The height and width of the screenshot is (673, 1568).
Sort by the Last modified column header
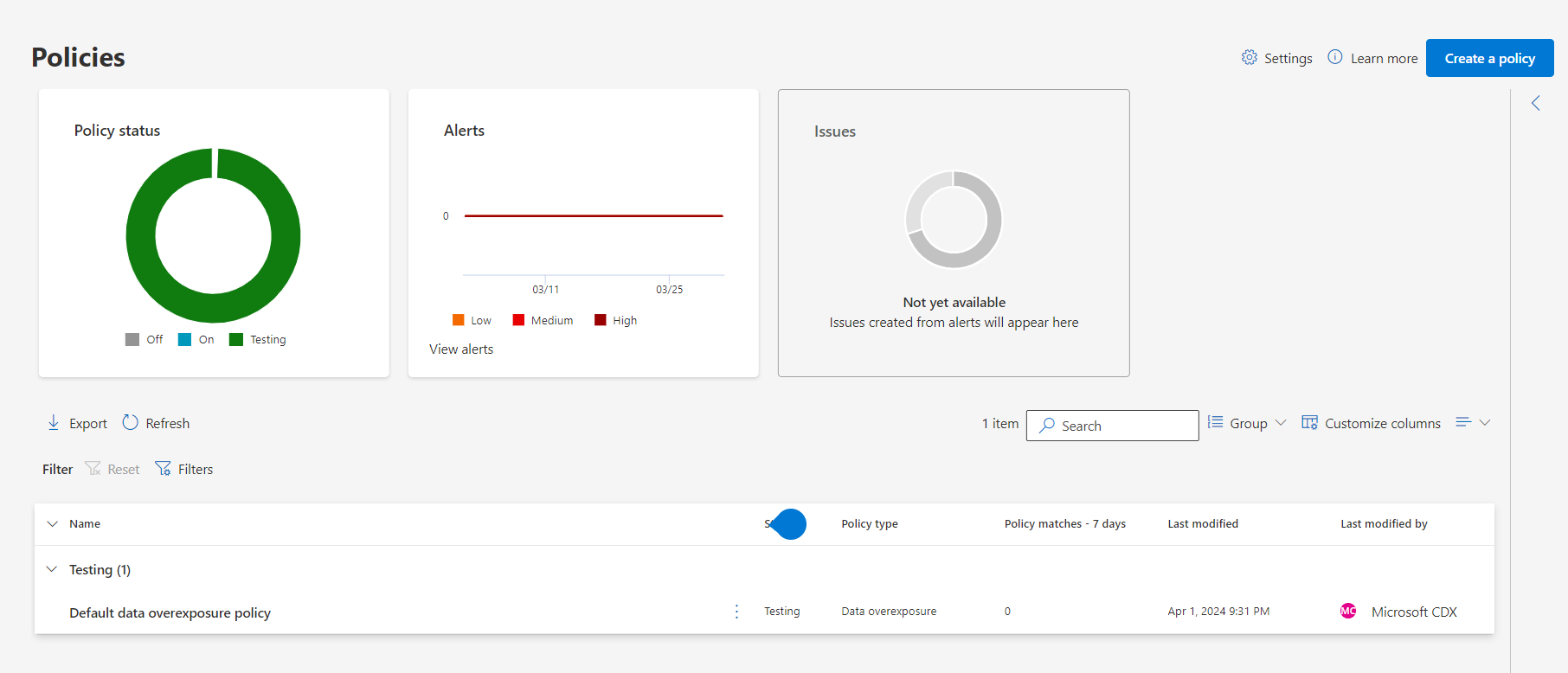point(1202,524)
